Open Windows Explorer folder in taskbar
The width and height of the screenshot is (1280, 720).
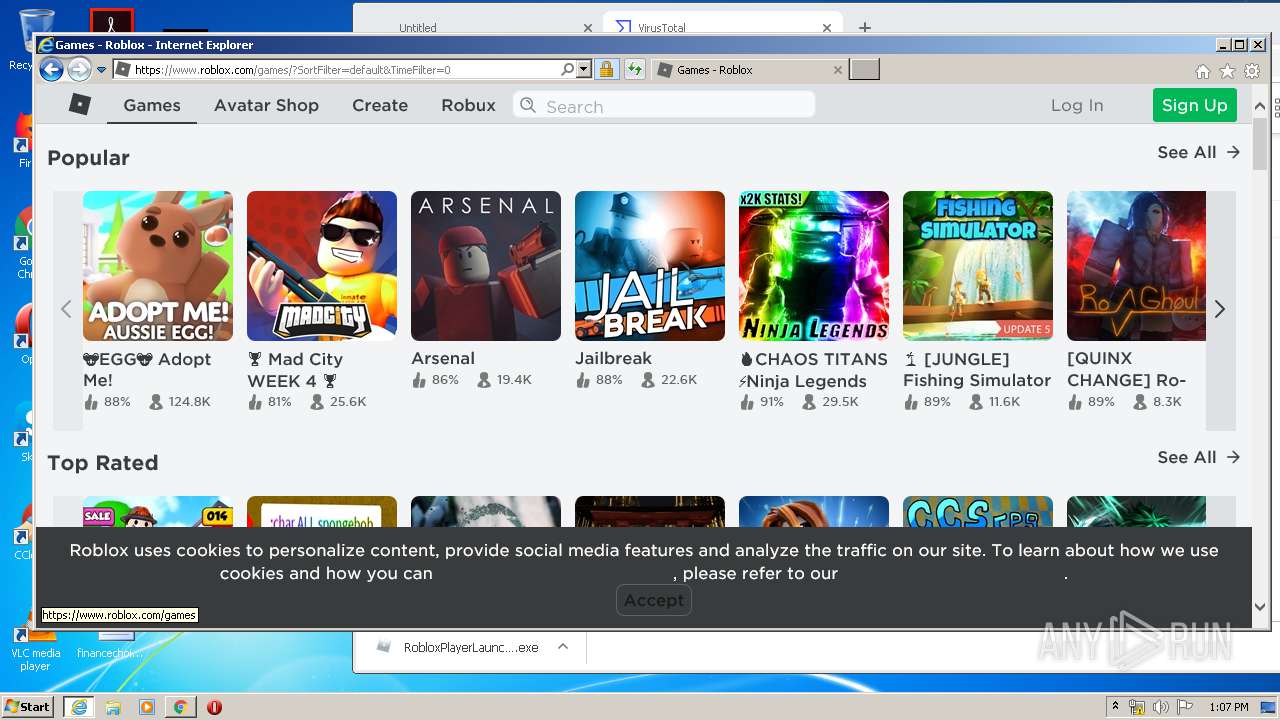[x=113, y=707]
